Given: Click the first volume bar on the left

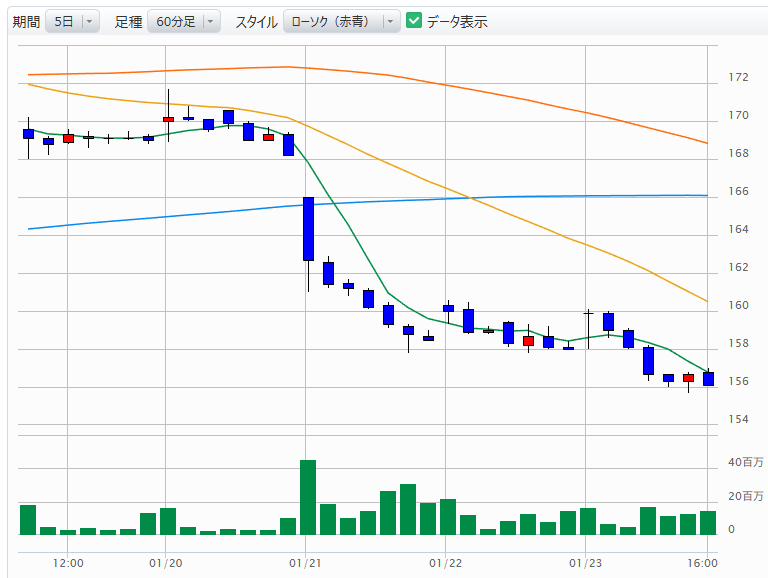Looking at the screenshot, I should pos(28,520).
